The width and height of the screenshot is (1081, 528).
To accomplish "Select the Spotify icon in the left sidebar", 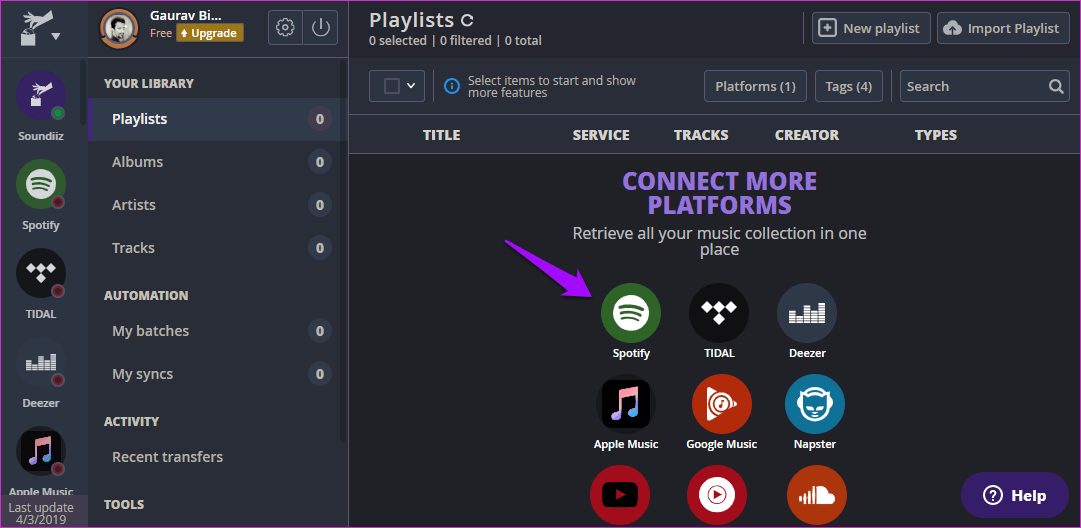I will [x=41, y=184].
